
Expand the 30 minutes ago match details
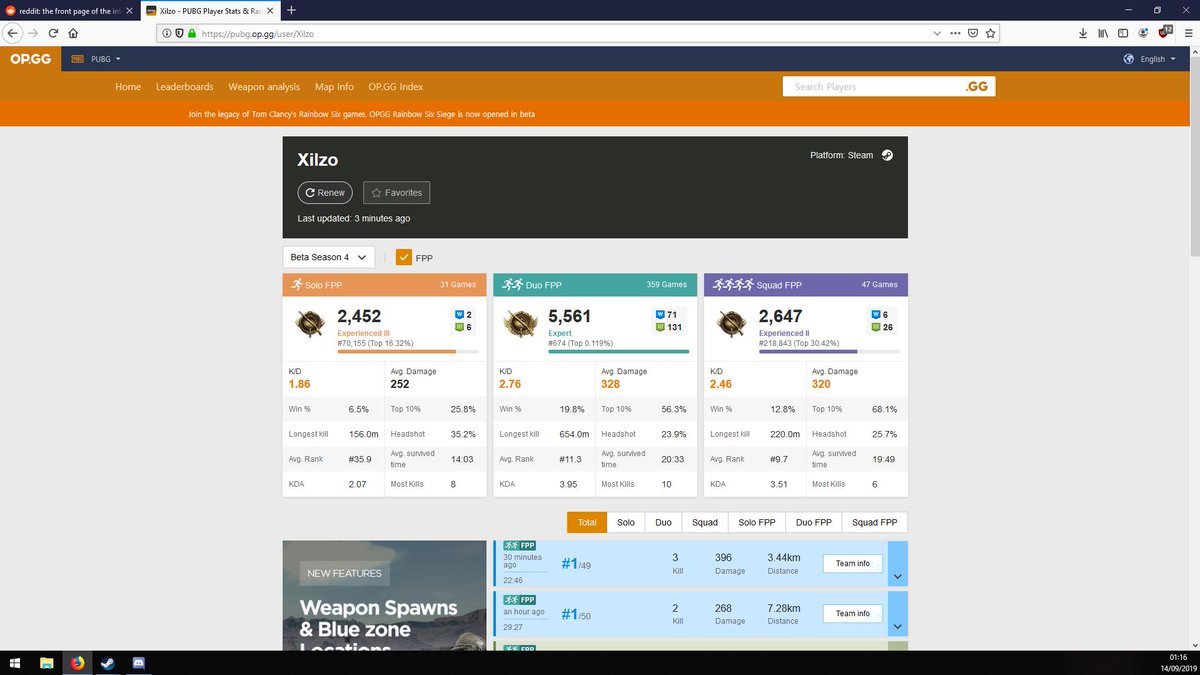[x=897, y=563]
